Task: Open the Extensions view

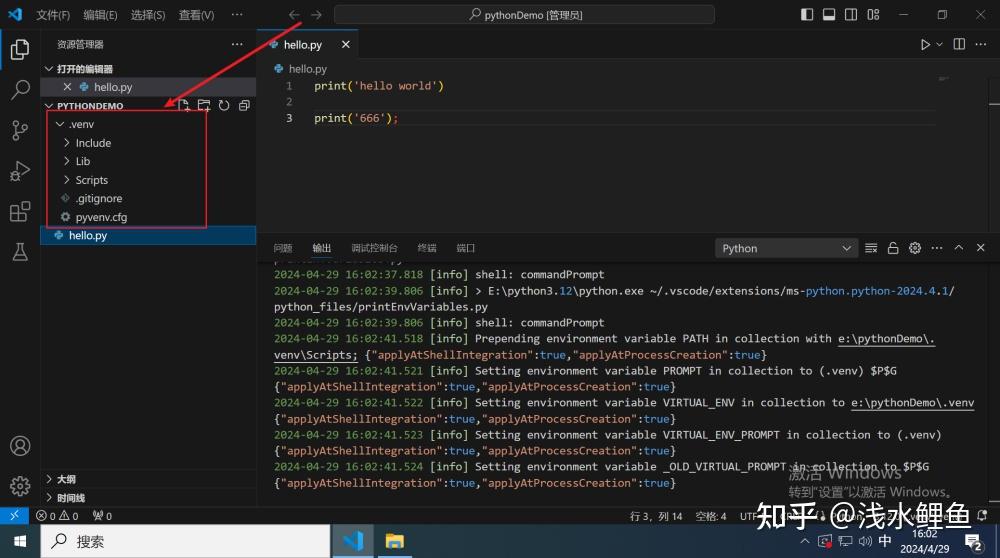Action: pos(20,211)
